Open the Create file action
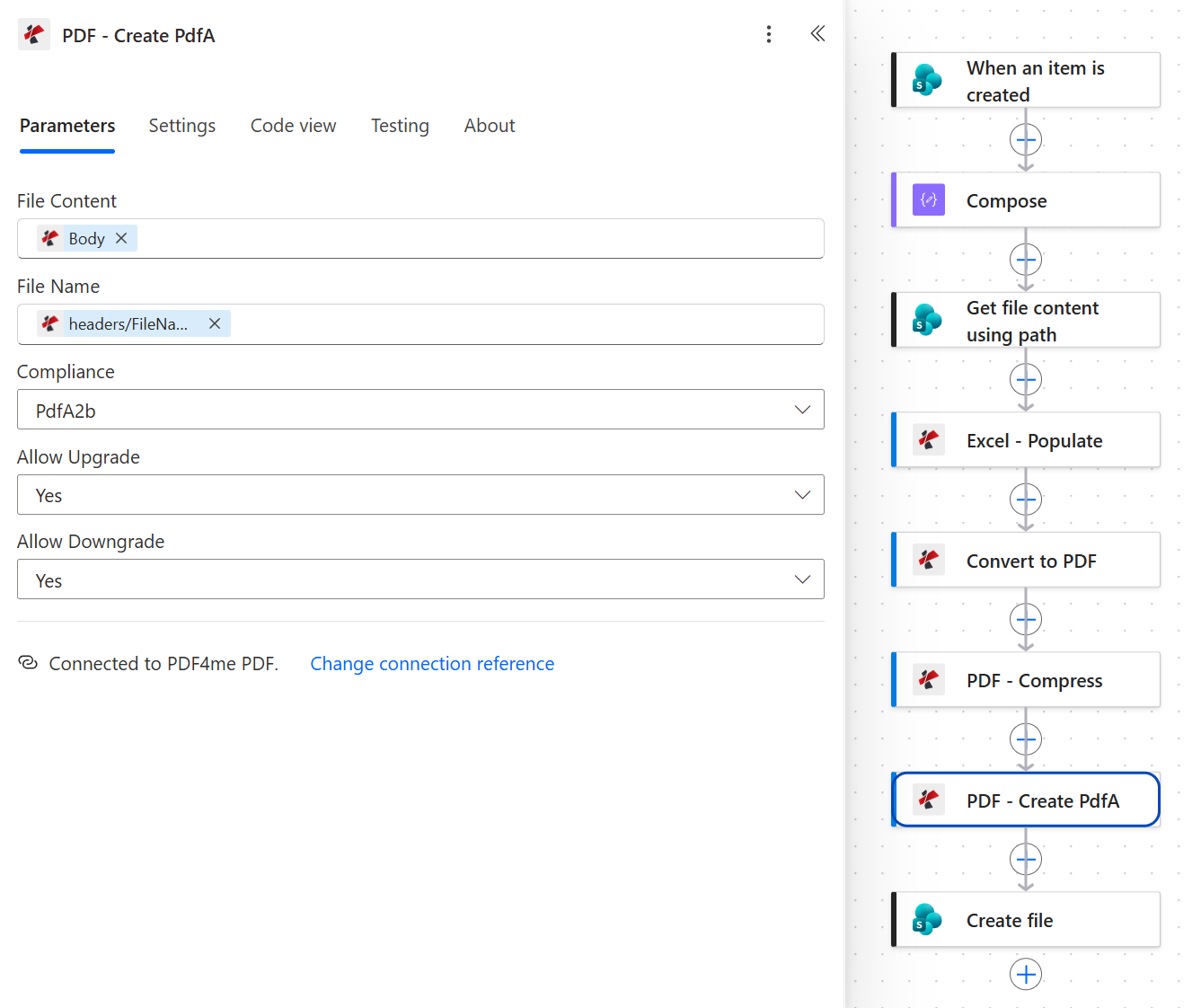 pos(1026,920)
